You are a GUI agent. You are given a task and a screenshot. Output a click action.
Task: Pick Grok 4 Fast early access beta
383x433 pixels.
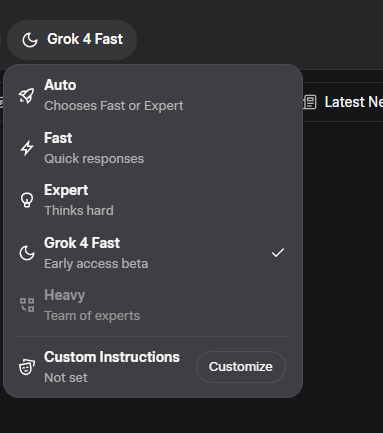coord(153,253)
